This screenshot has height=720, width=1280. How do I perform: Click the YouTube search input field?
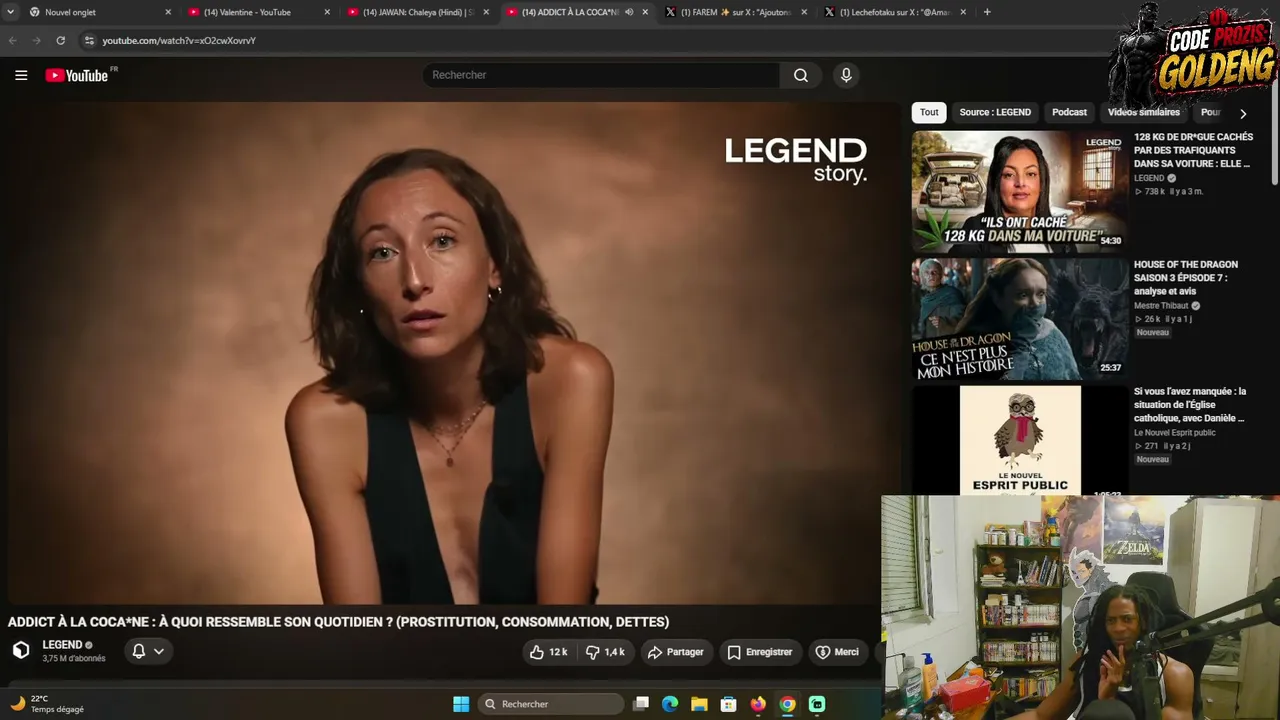602,75
